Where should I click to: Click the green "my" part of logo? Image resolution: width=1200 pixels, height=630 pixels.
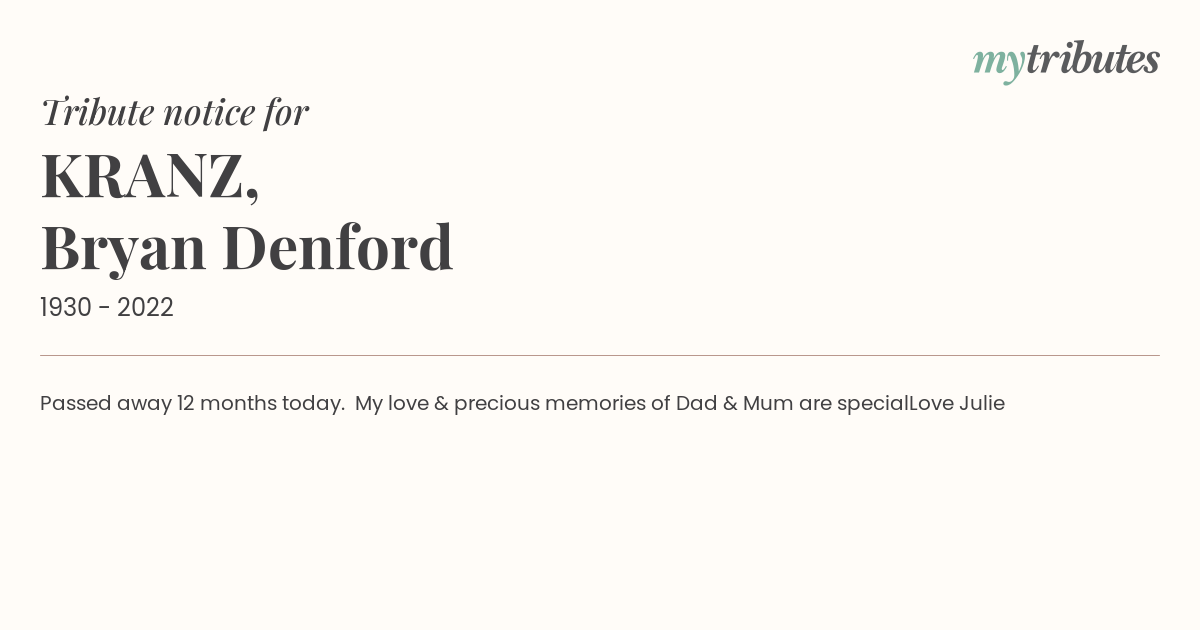(x=999, y=65)
